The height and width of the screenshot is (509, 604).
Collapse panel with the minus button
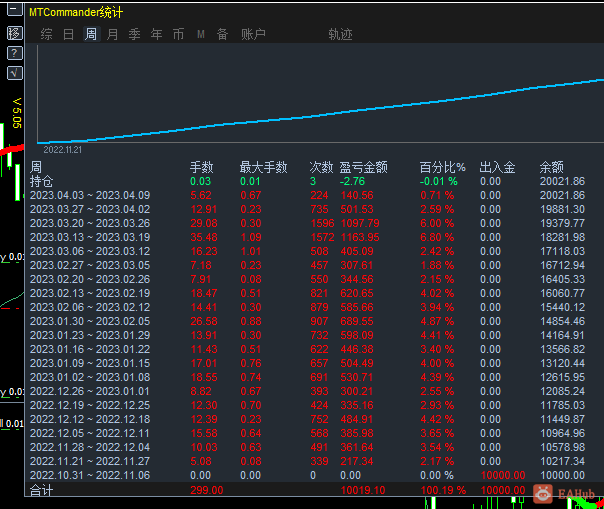pos(15,9)
